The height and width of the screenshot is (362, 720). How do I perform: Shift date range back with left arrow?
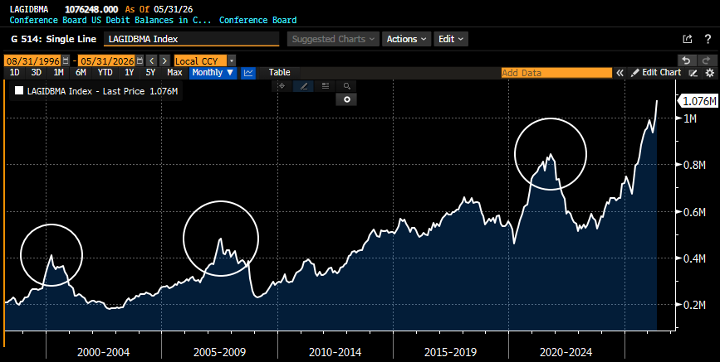click(152, 61)
